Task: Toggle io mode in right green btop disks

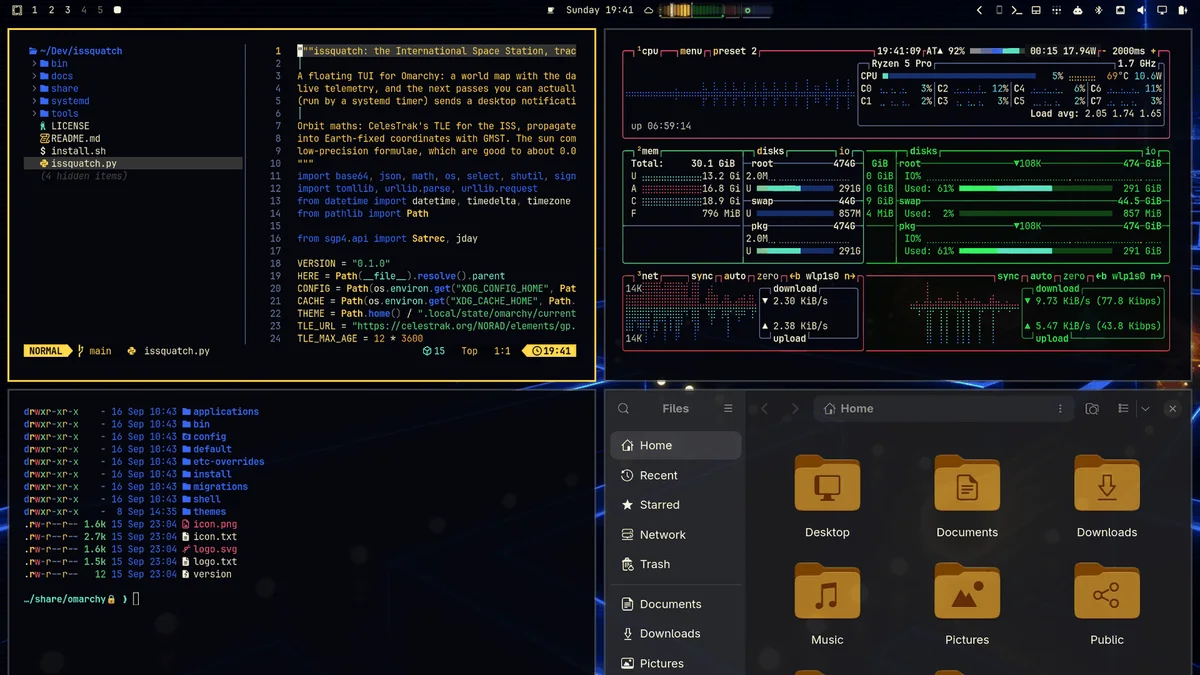Action: coord(1152,151)
